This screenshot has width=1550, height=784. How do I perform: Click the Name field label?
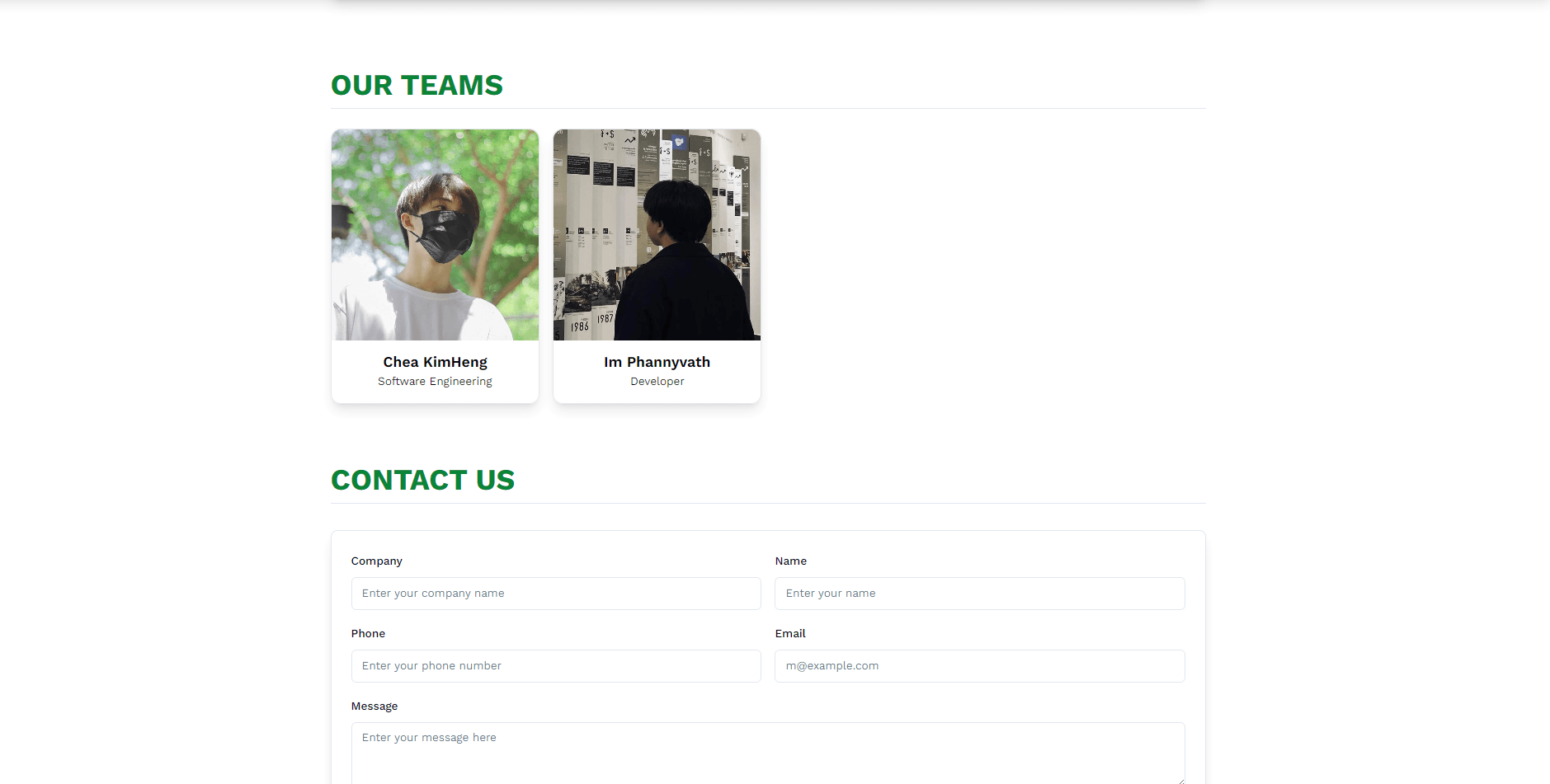[x=790, y=561]
